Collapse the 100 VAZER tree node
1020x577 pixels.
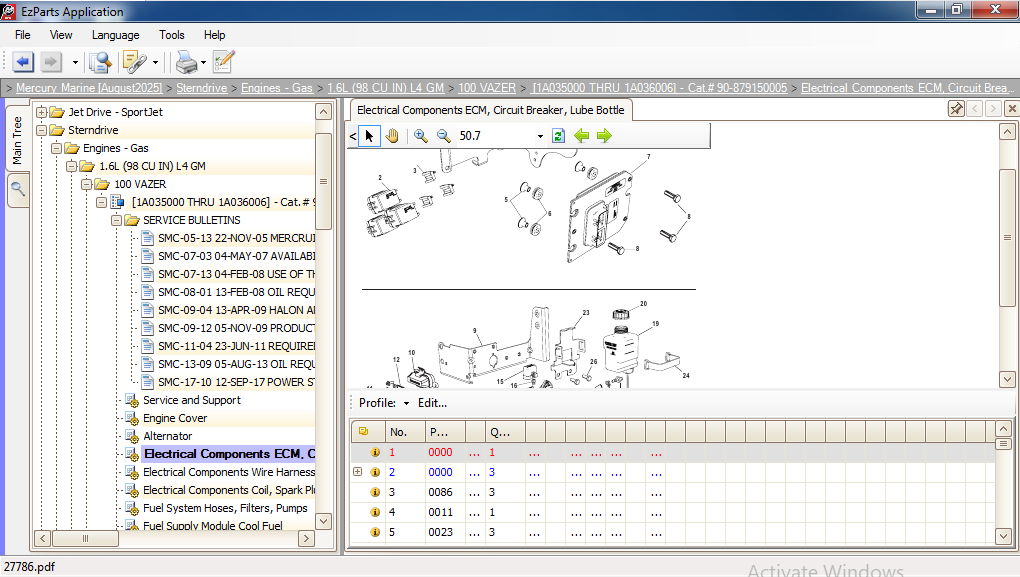pyautogui.click(x=87, y=184)
